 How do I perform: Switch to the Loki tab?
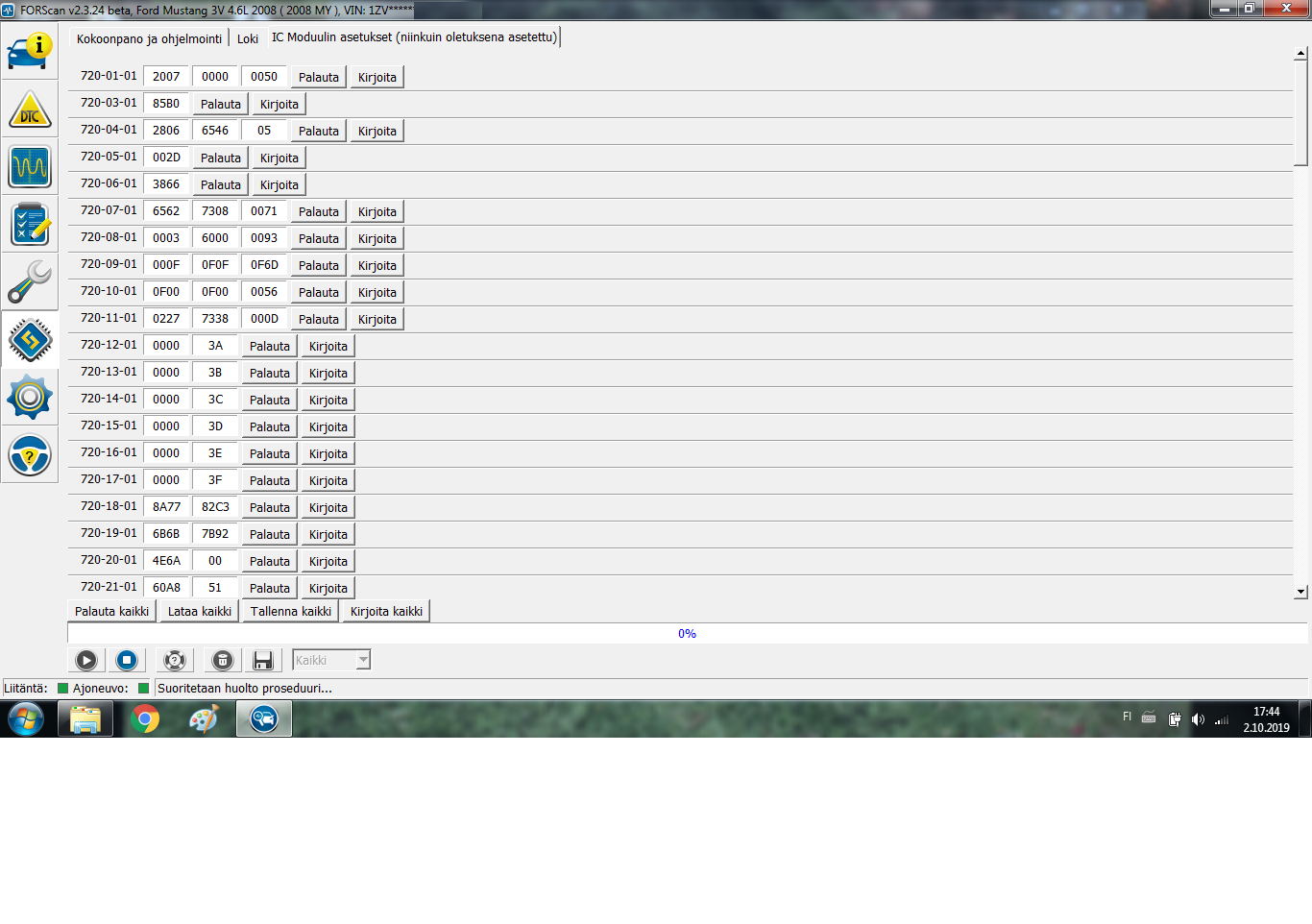248,39
